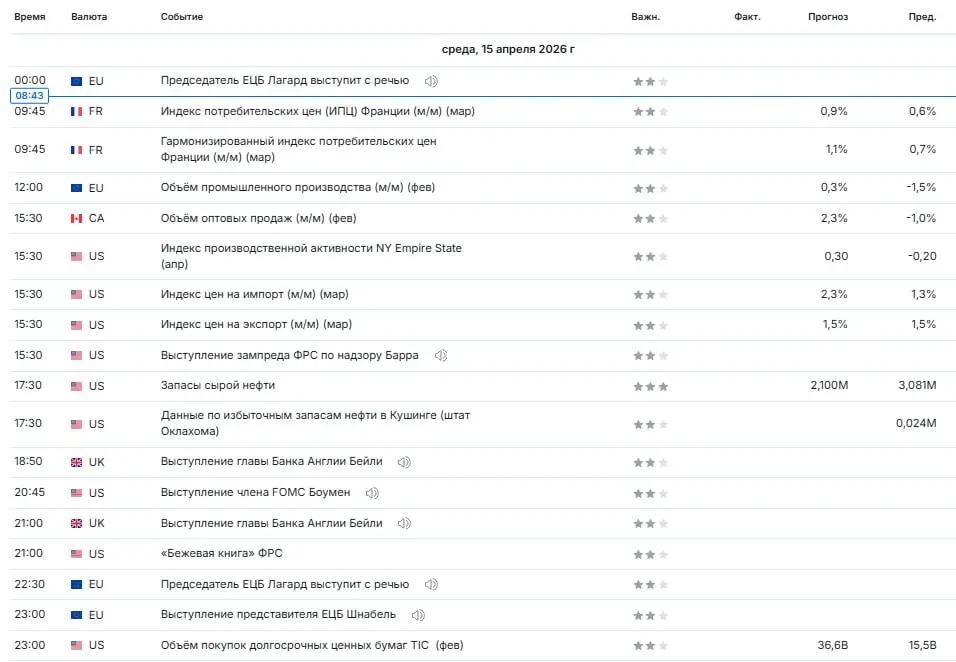The width and height of the screenshot is (956, 662).
Task: Click French flag in CPI France row
Action: pos(76,112)
